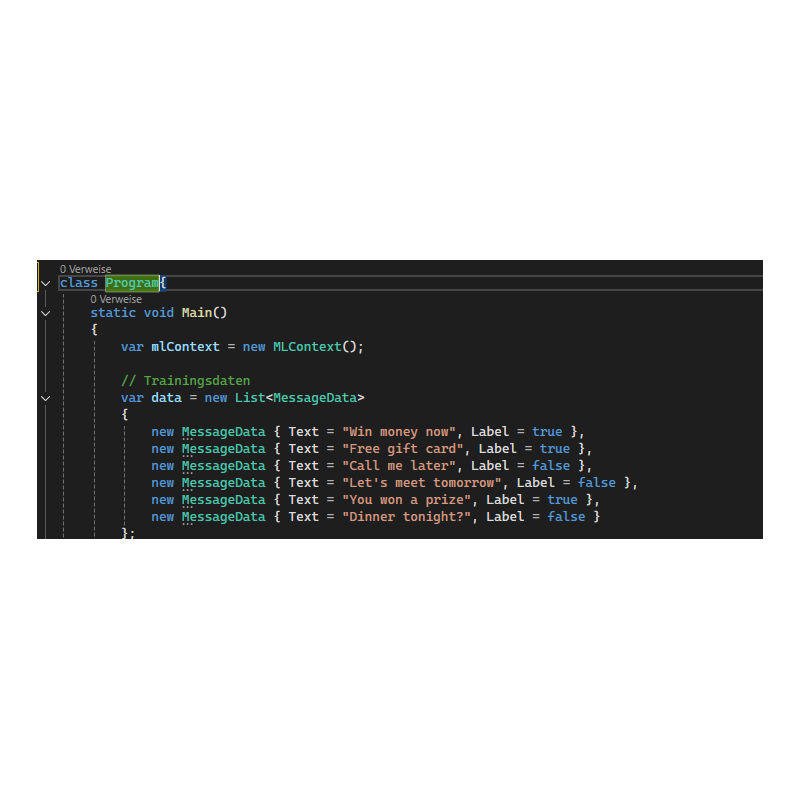Click the "Win money now" string

[x=399, y=432]
